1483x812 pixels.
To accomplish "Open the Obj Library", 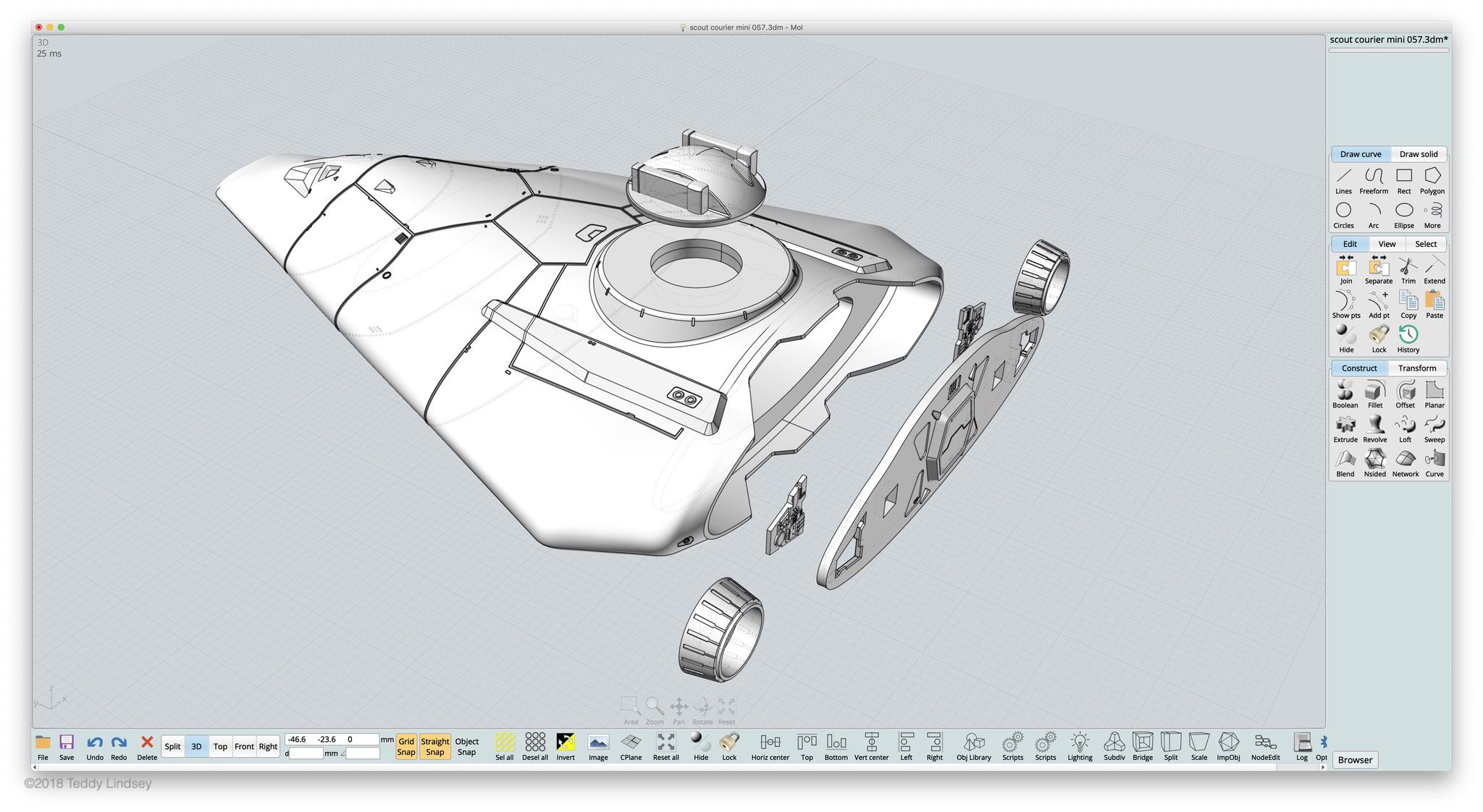I will pyautogui.click(x=974, y=747).
